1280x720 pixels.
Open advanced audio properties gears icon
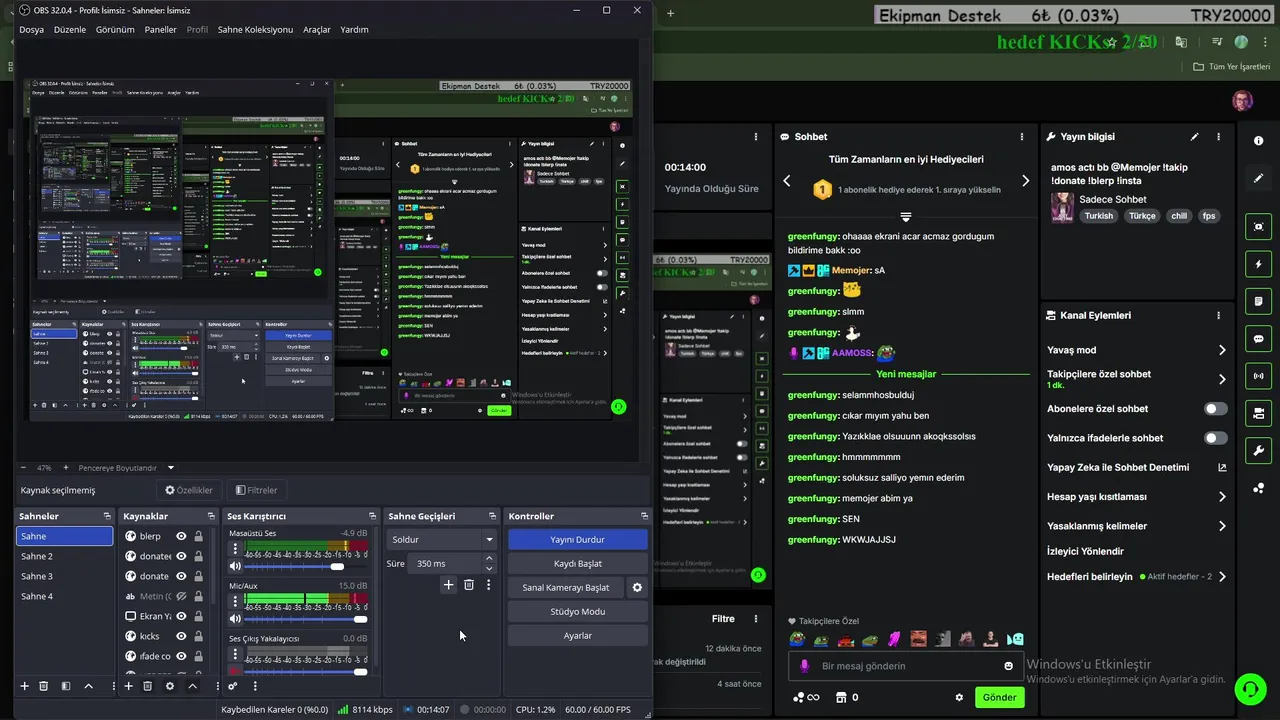232,686
